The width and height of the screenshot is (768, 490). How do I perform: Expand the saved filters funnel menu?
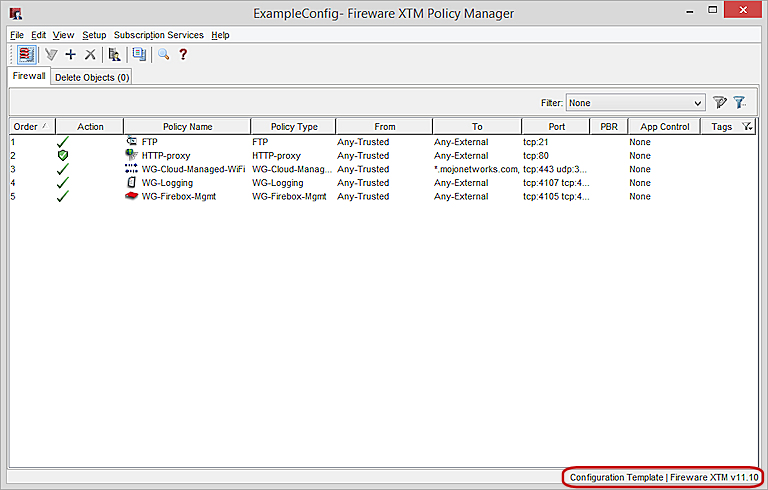[x=740, y=102]
